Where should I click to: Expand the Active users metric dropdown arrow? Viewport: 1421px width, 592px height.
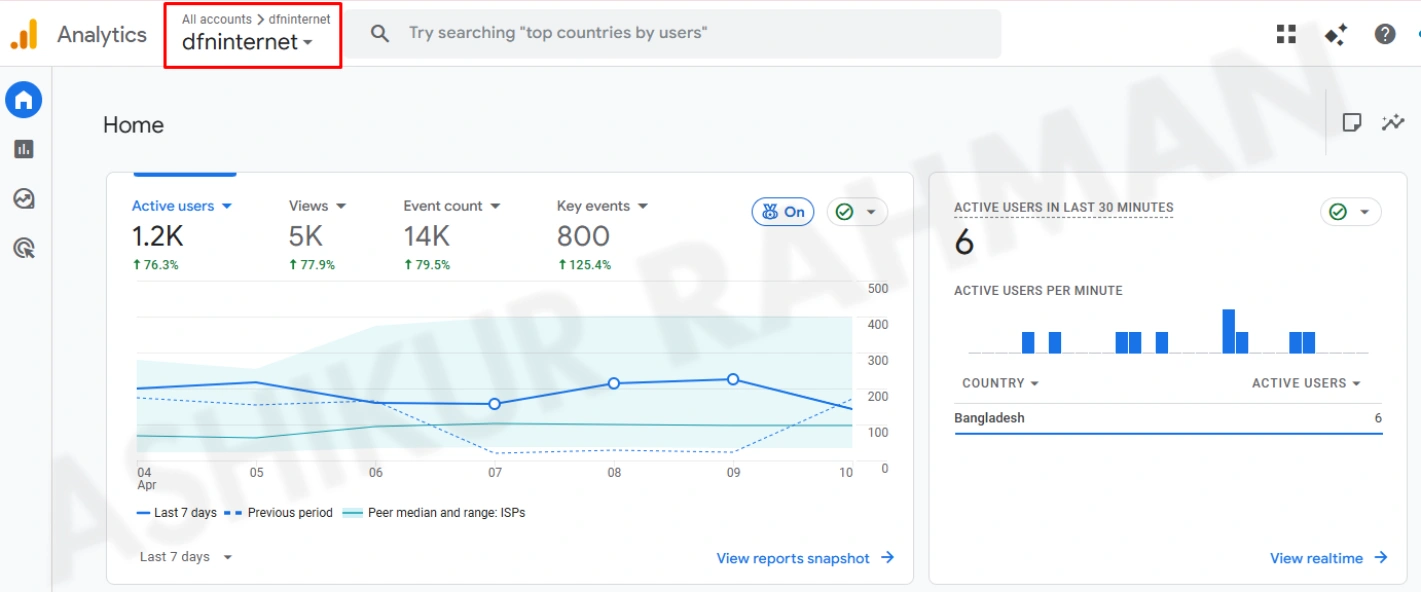(x=227, y=206)
